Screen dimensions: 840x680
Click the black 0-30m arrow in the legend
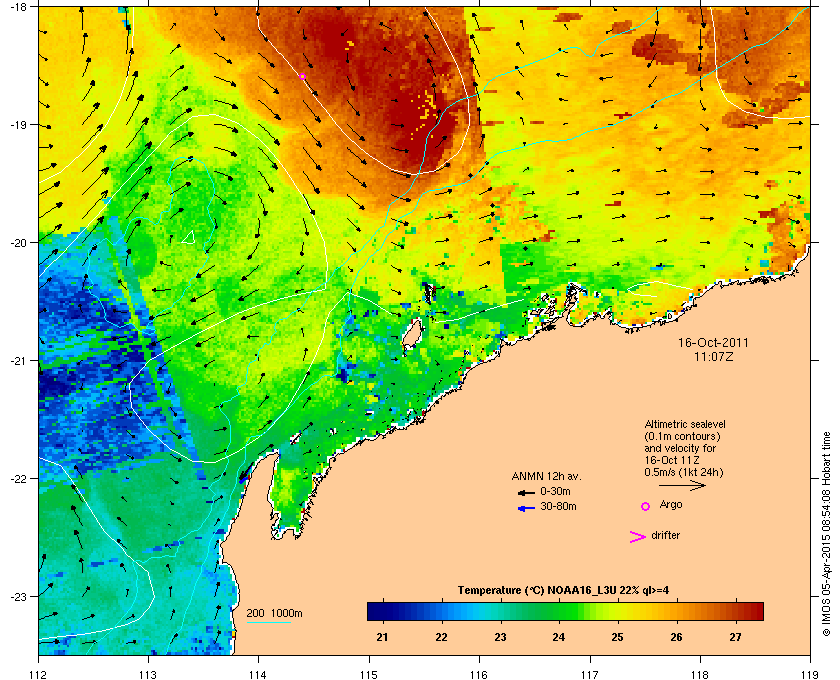tap(526, 492)
